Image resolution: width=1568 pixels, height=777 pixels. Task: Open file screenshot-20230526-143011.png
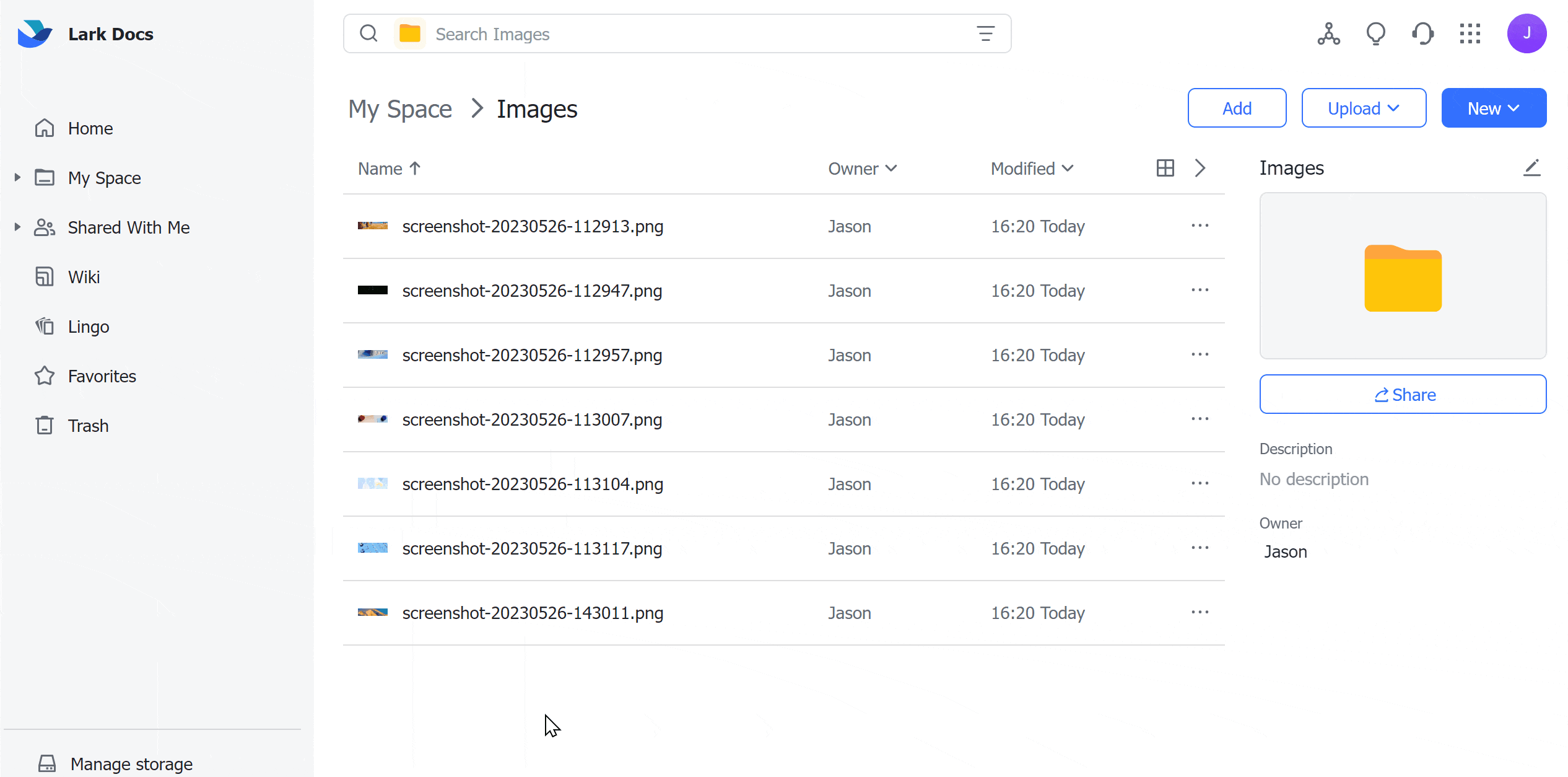(533, 613)
